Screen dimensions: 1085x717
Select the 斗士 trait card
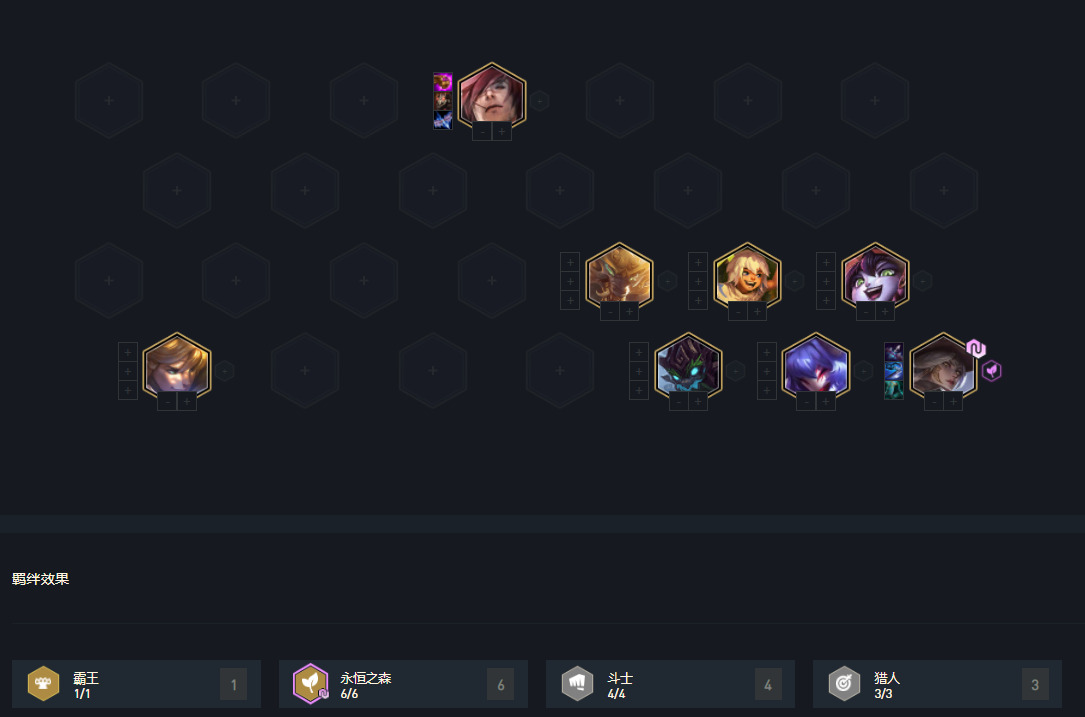pyautogui.click(x=671, y=684)
